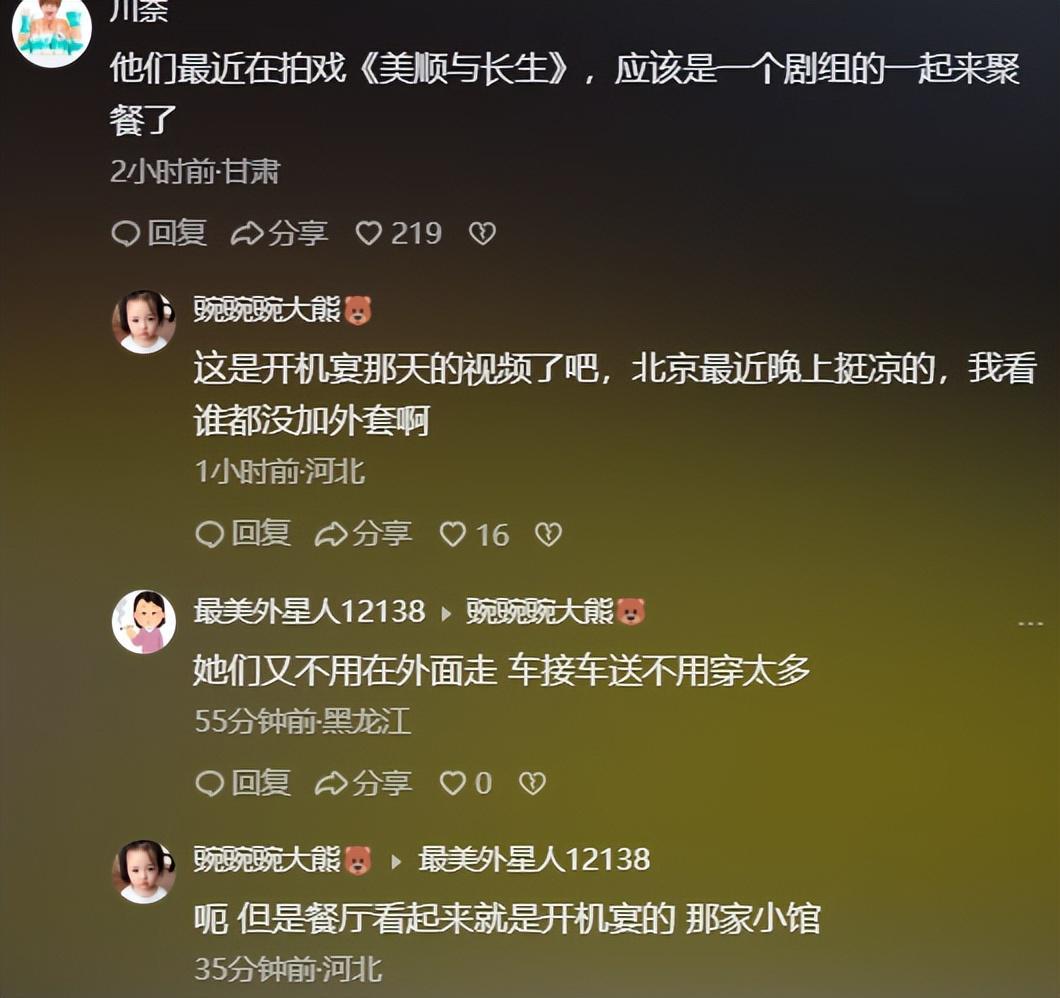Image resolution: width=1060 pixels, height=998 pixels.
Task: Dislike the comment from 黑龙江
Action: pos(532,784)
